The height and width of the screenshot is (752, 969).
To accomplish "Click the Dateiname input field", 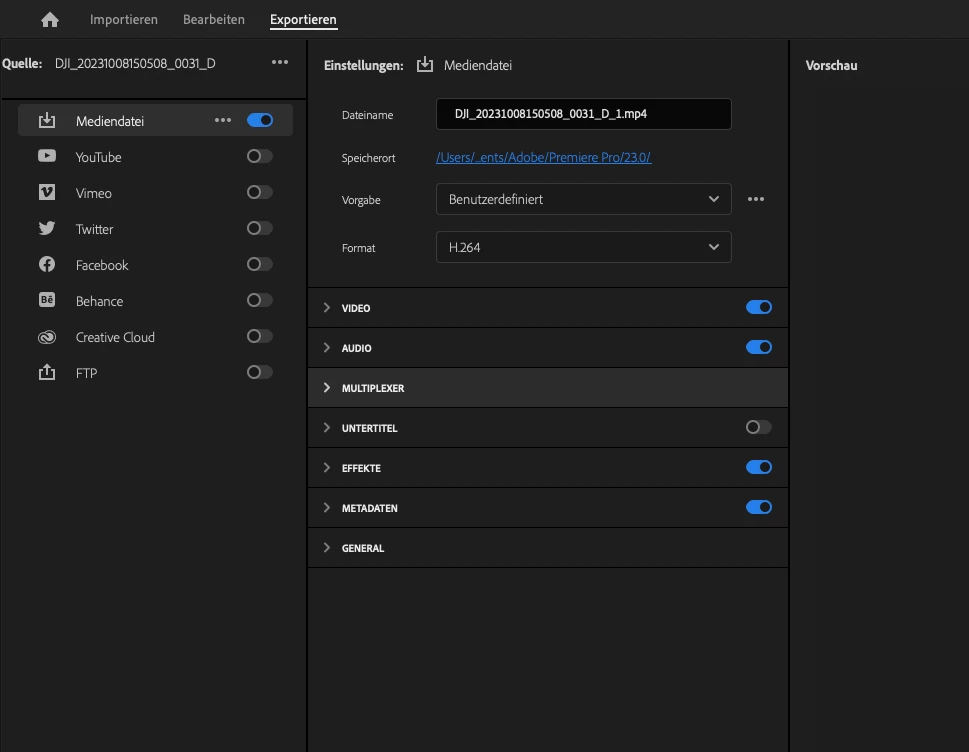I will click(x=583, y=114).
